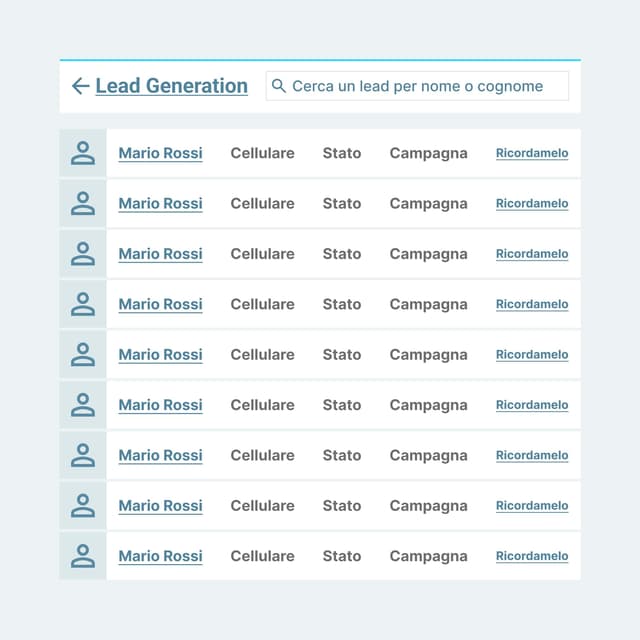Click the last row's user avatar icon
The image size is (640, 640).
coord(83,556)
